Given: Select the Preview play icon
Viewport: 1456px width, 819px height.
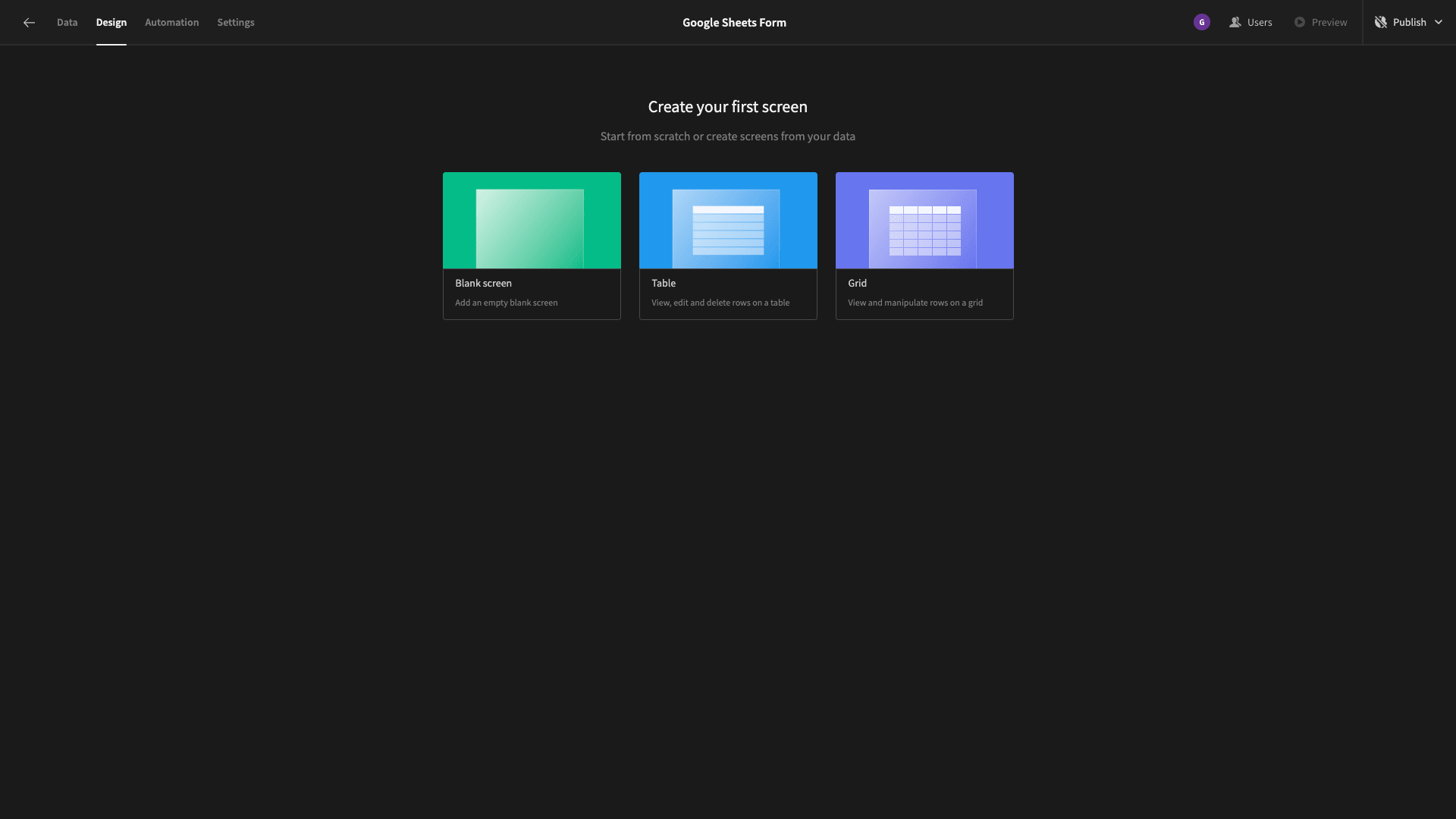Looking at the screenshot, I should [1300, 22].
